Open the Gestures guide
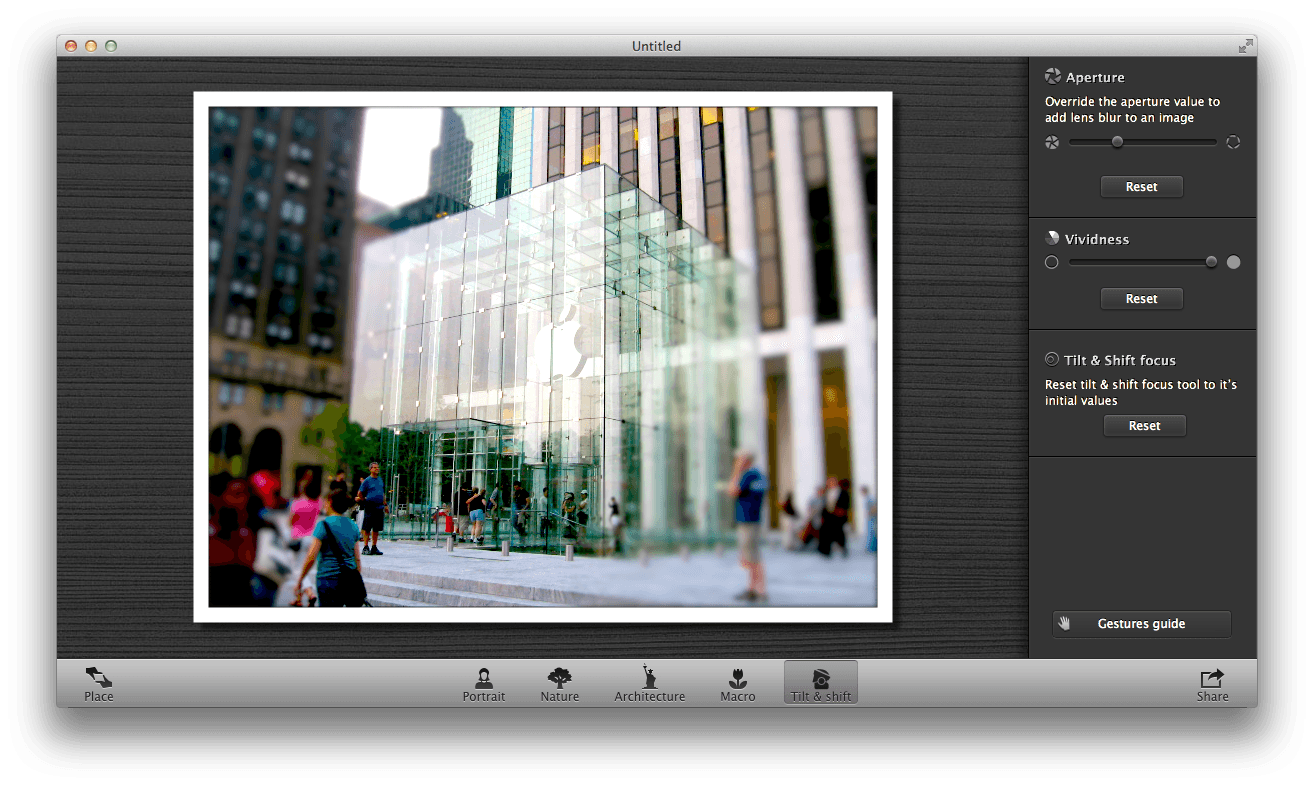This screenshot has width=1314, height=786. coord(1141,624)
